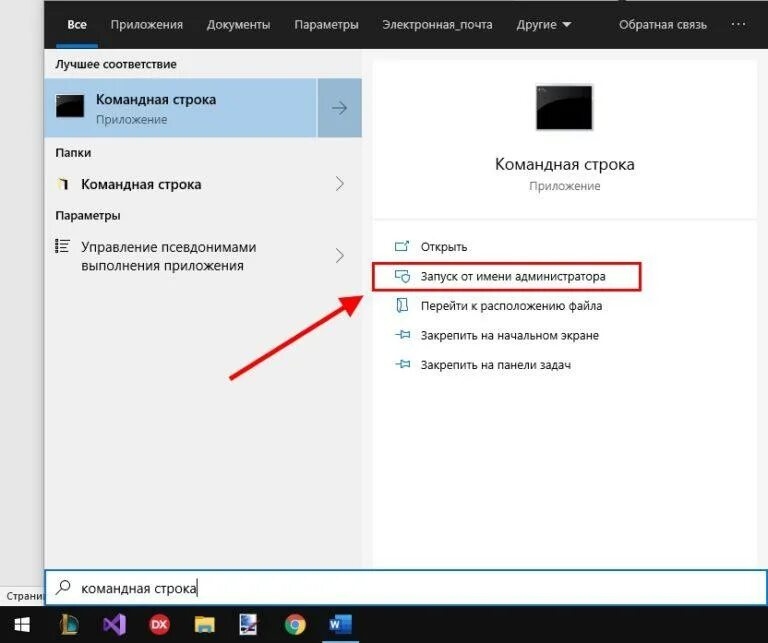The width and height of the screenshot is (768, 643).
Task: Click the folder icon beside Командная строка
Action: [x=62, y=184]
